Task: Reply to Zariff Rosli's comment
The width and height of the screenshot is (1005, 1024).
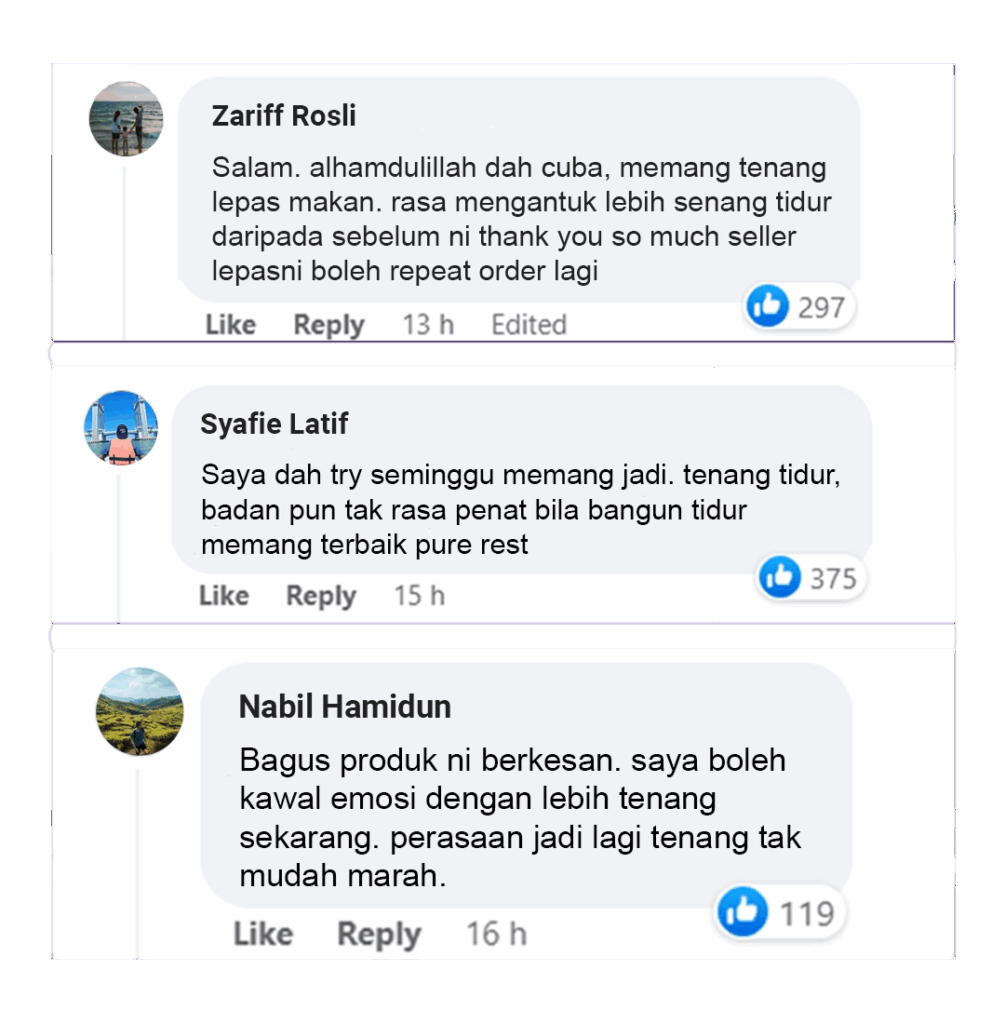Action: (328, 325)
